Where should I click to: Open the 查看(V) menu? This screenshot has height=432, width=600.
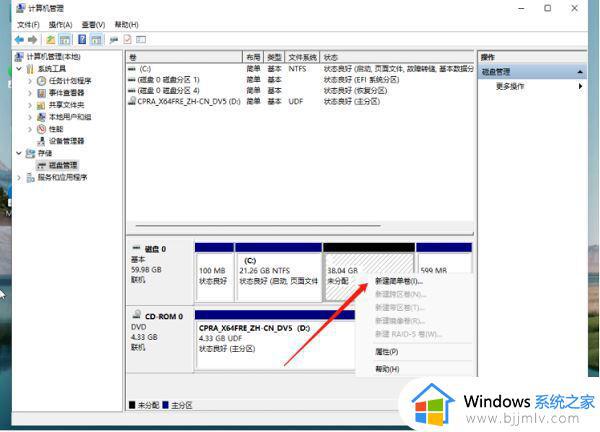[93, 24]
